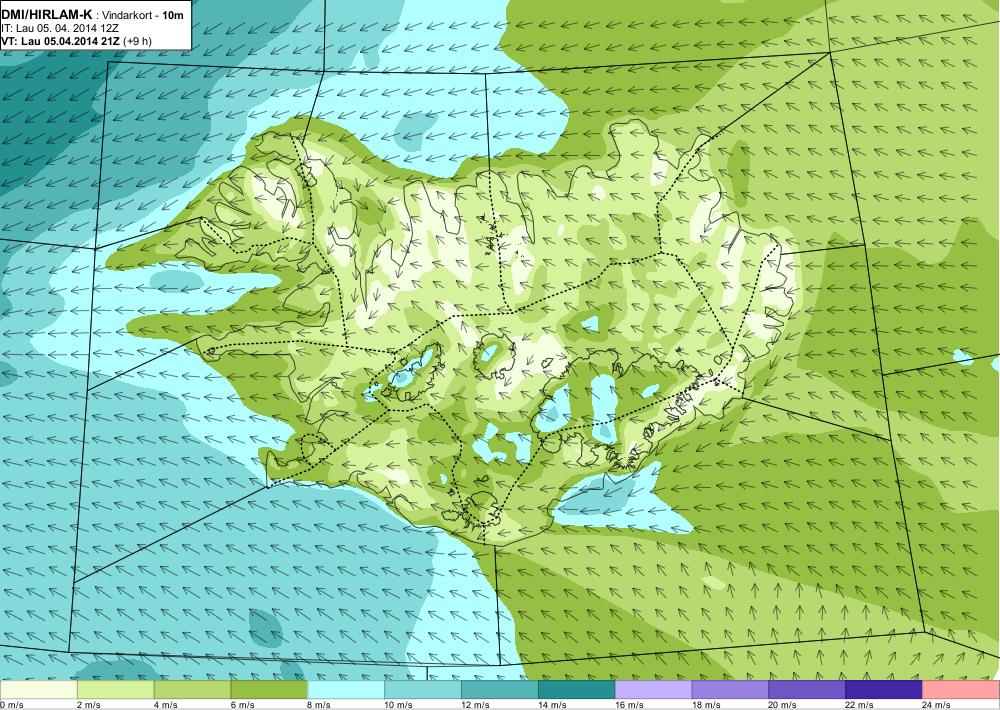This screenshot has width=1000, height=710.
Task: Click the 12–14 m/s teal legend swatch
Action: tap(500, 690)
